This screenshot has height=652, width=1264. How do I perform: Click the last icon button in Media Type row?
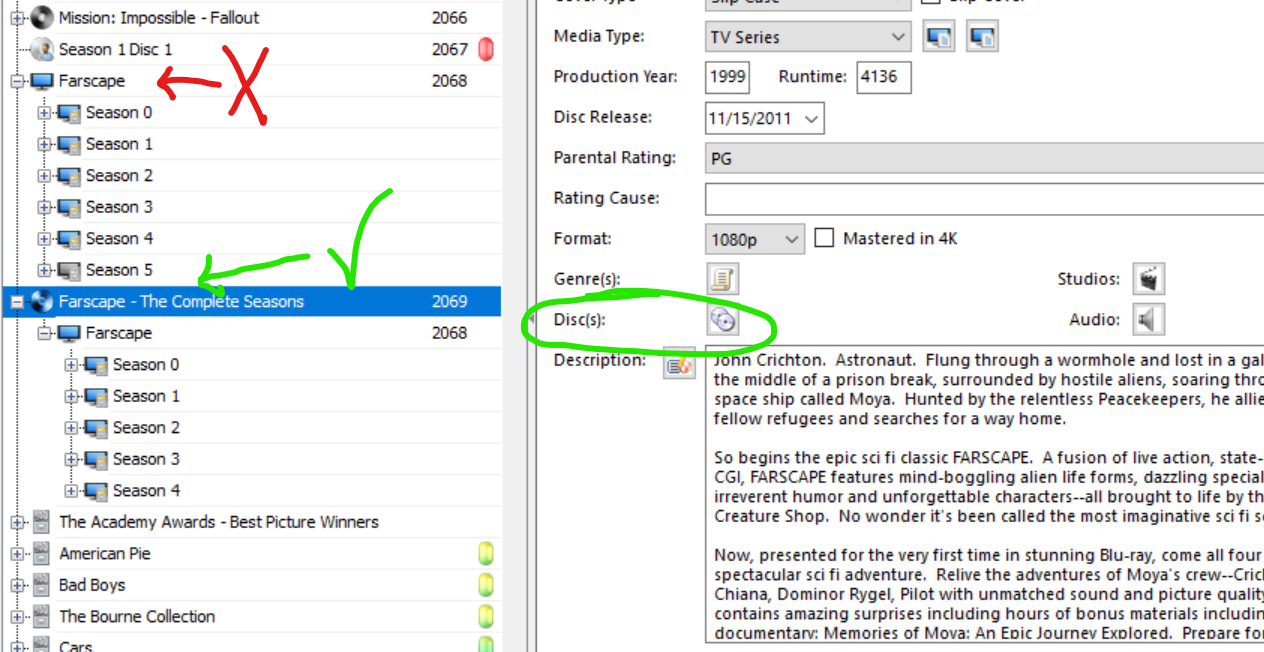[x=982, y=37]
